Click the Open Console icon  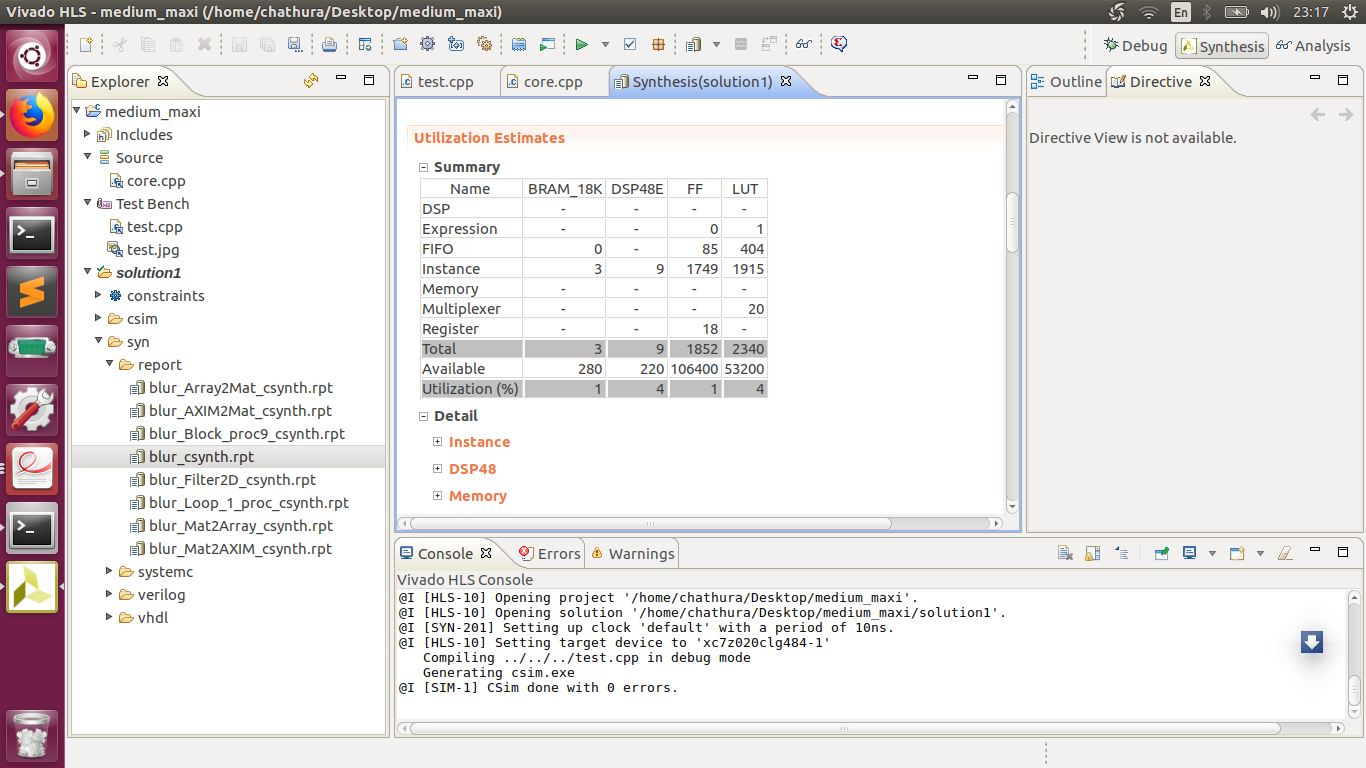1238,553
